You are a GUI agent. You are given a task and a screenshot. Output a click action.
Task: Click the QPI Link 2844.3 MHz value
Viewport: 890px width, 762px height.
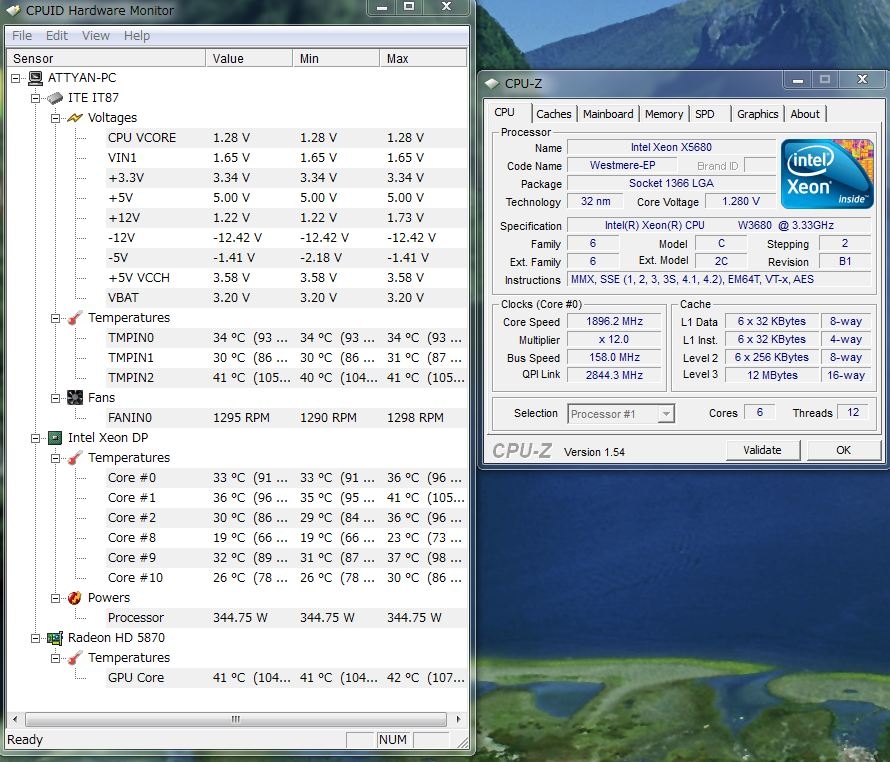[x=614, y=375]
